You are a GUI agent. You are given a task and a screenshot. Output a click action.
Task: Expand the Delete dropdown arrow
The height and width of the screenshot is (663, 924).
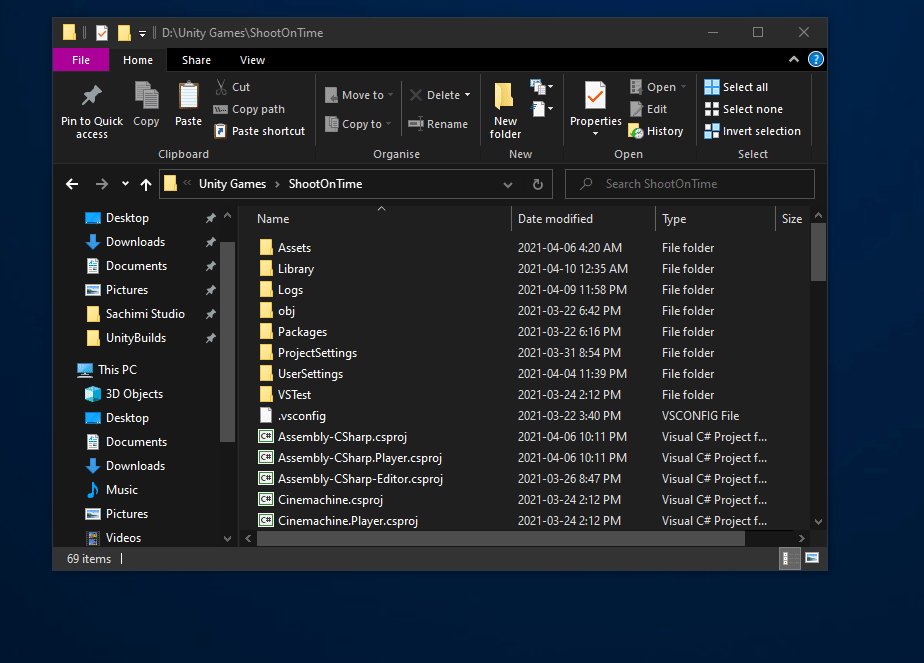pyautogui.click(x=467, y=95)
